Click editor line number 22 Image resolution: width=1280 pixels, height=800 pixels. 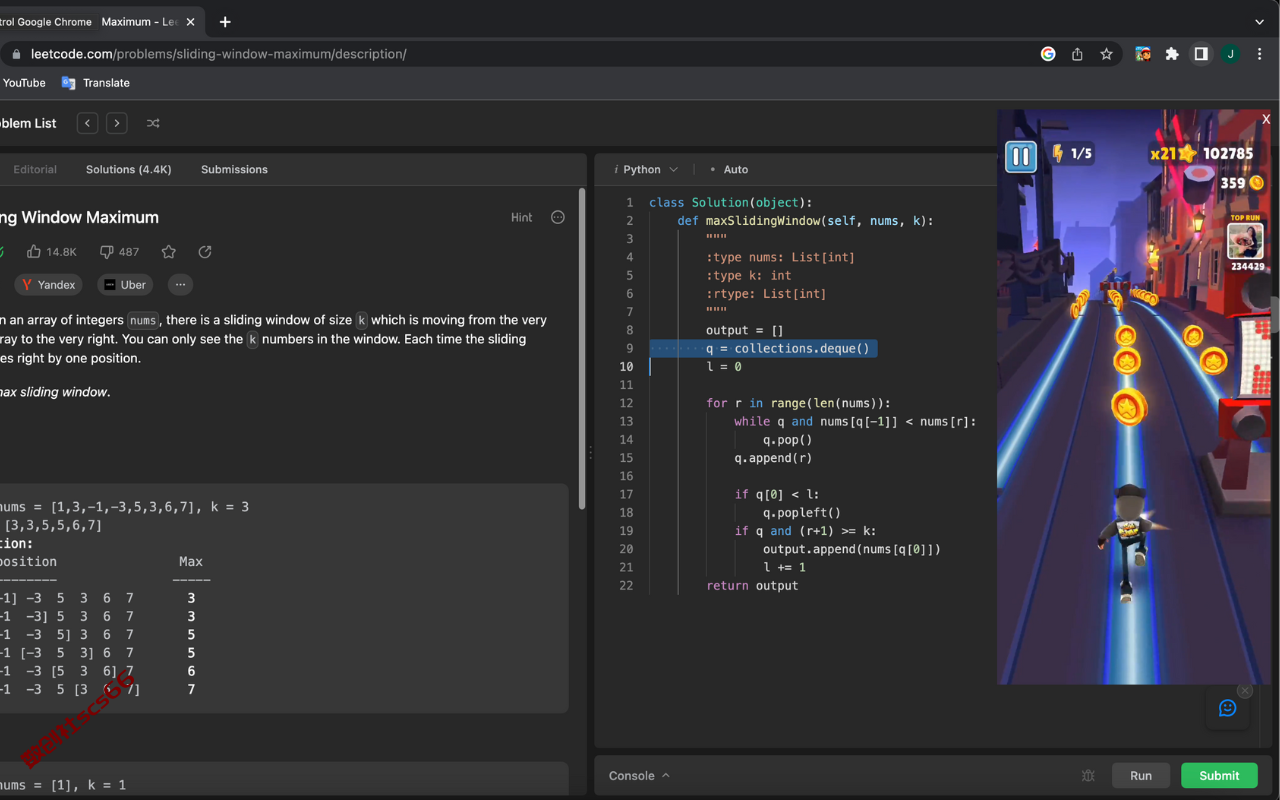tap(626, 585)
